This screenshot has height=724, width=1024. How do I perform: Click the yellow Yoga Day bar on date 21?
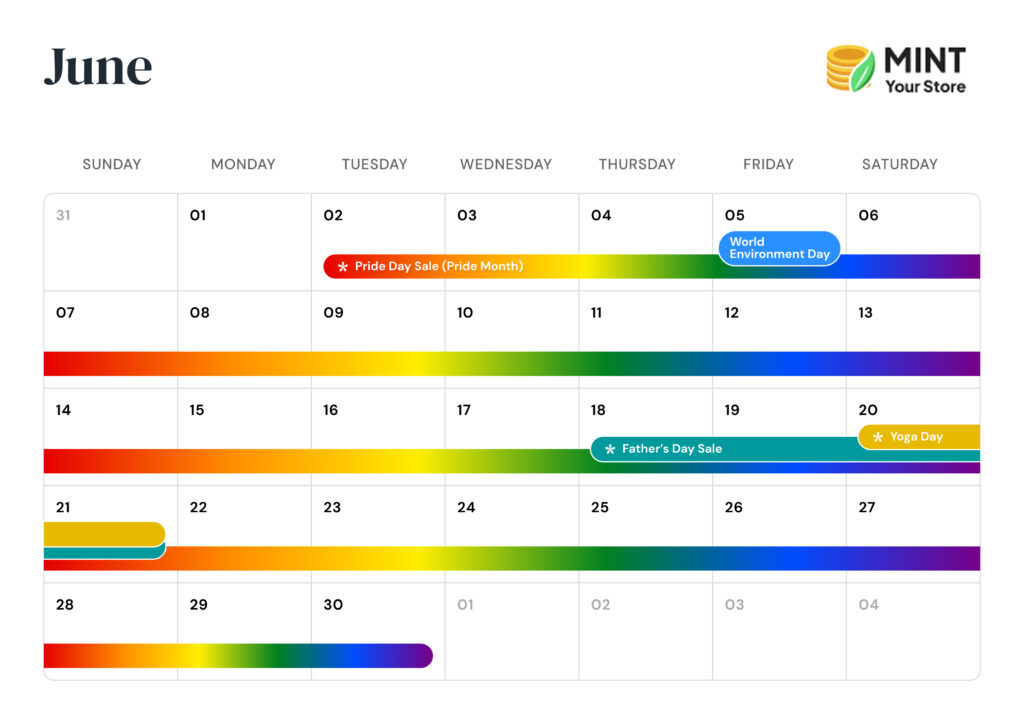click(104, 533)
